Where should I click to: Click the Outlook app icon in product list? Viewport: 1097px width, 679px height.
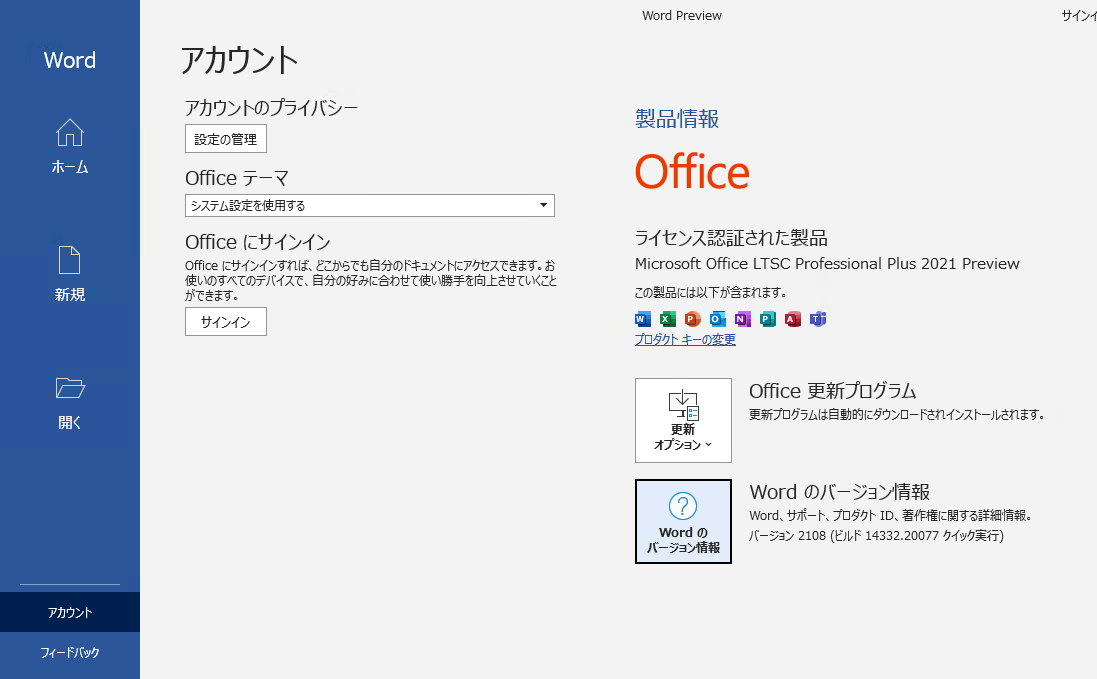click(718, 320)
